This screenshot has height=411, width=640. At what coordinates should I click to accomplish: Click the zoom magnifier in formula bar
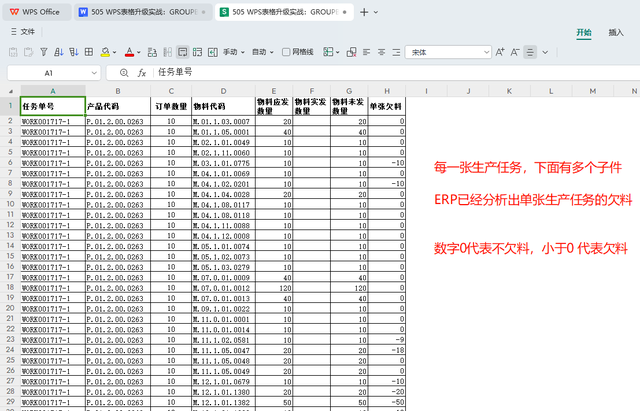(124, 73)
